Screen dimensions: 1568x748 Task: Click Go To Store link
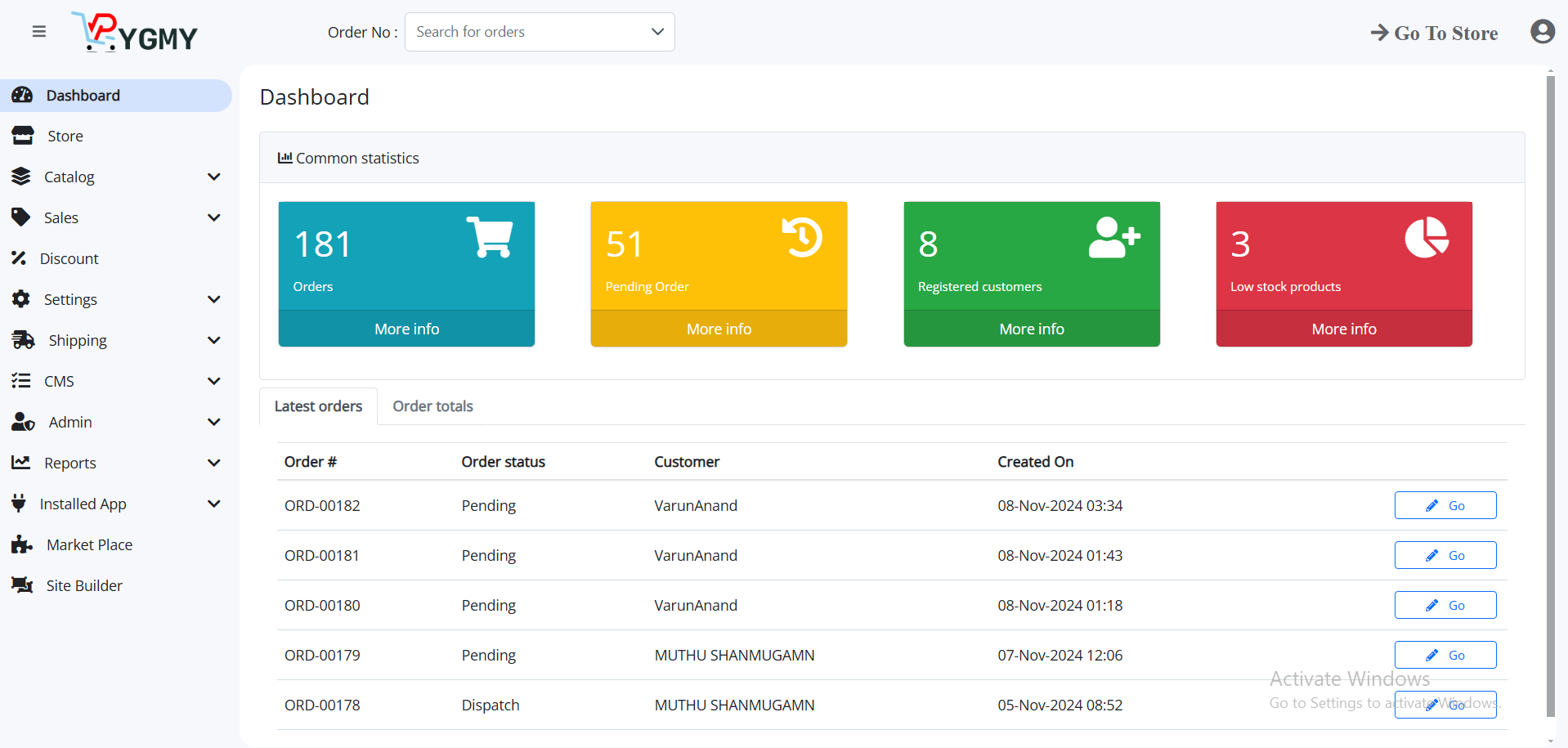click(1433, 33)
